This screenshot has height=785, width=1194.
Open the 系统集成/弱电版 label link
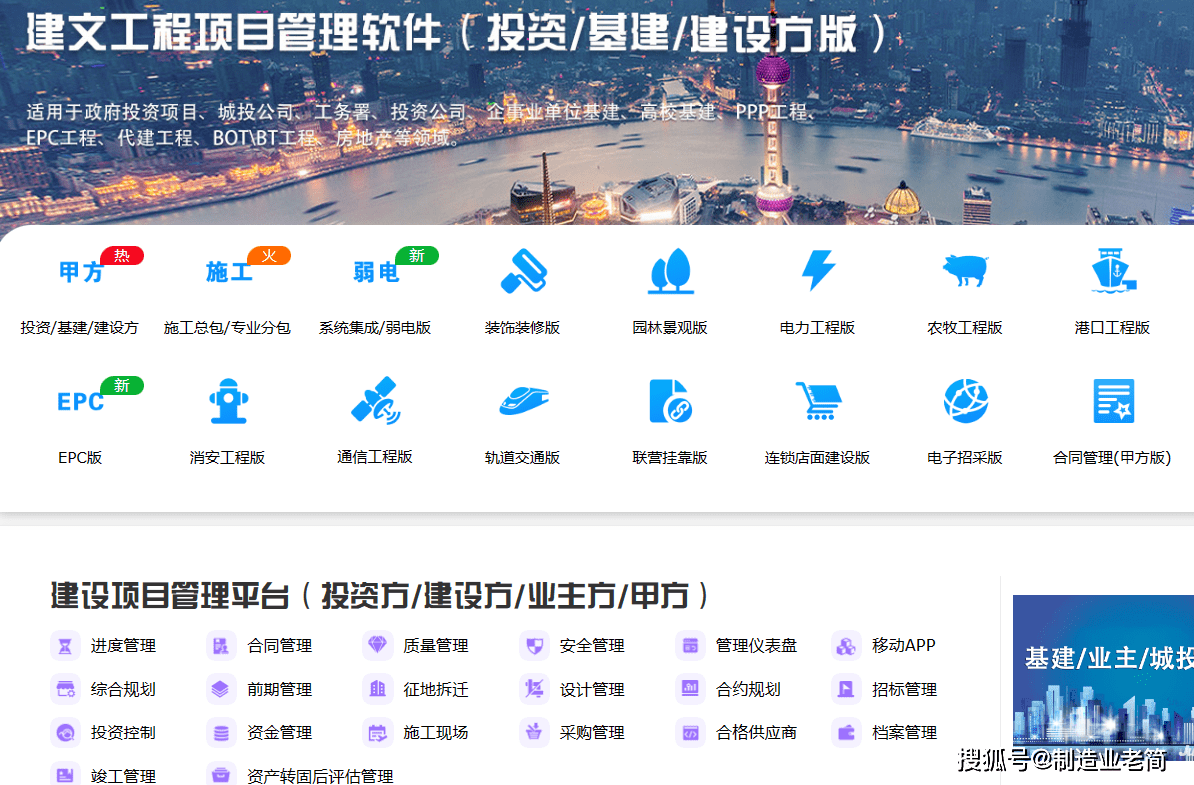pos(375,328)
